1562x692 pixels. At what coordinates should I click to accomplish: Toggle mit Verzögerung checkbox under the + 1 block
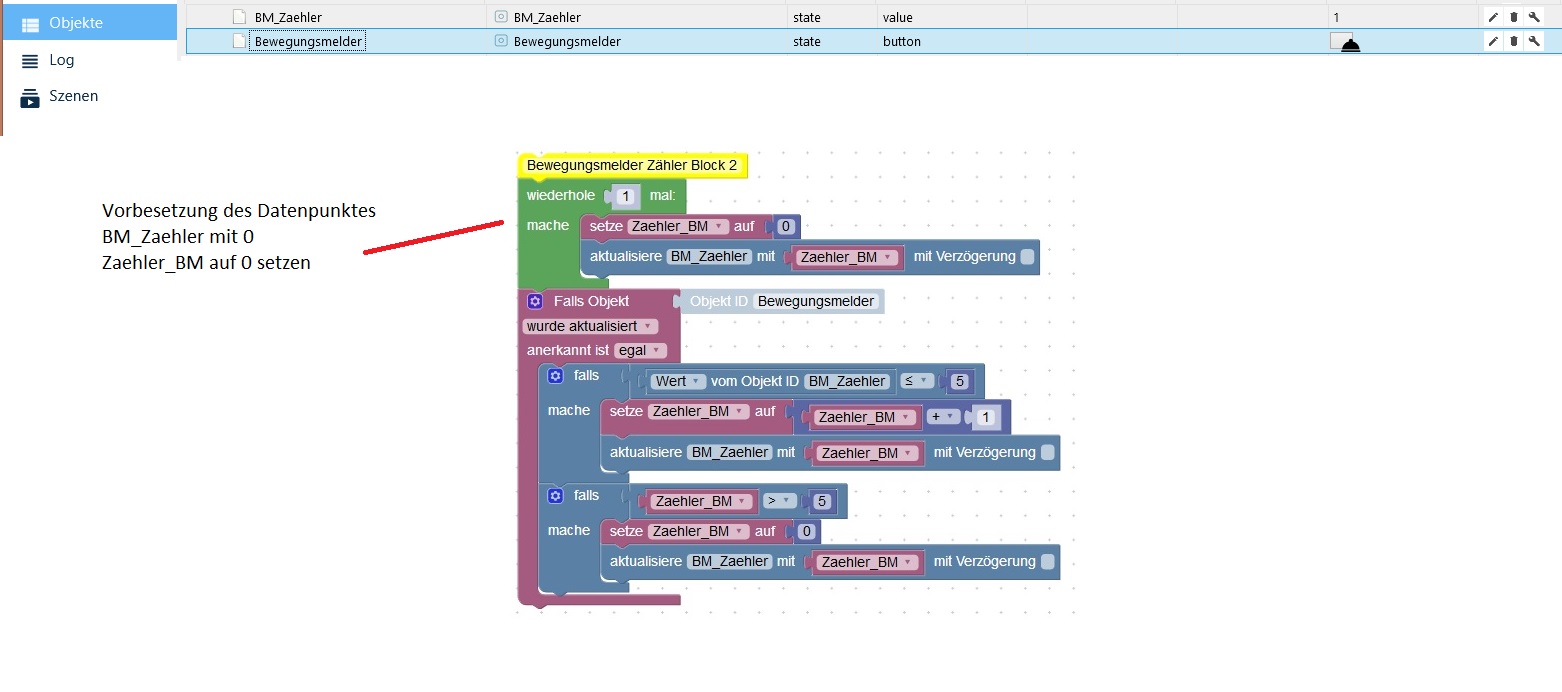pos(1047,453)
